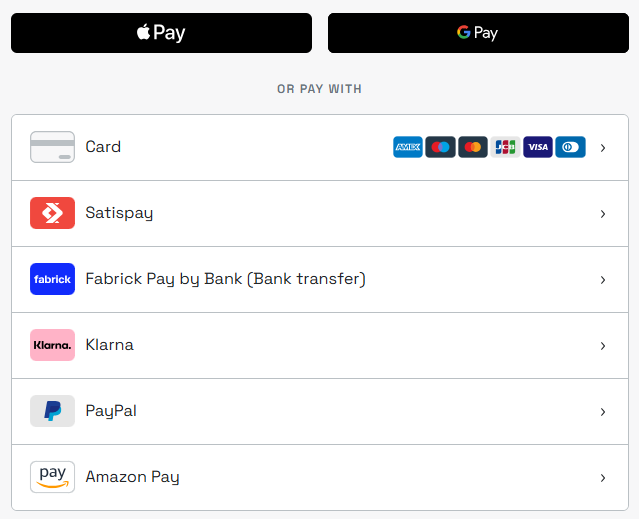
Task: Click the JCB card brand icon
Action: [x=505, y=147]
